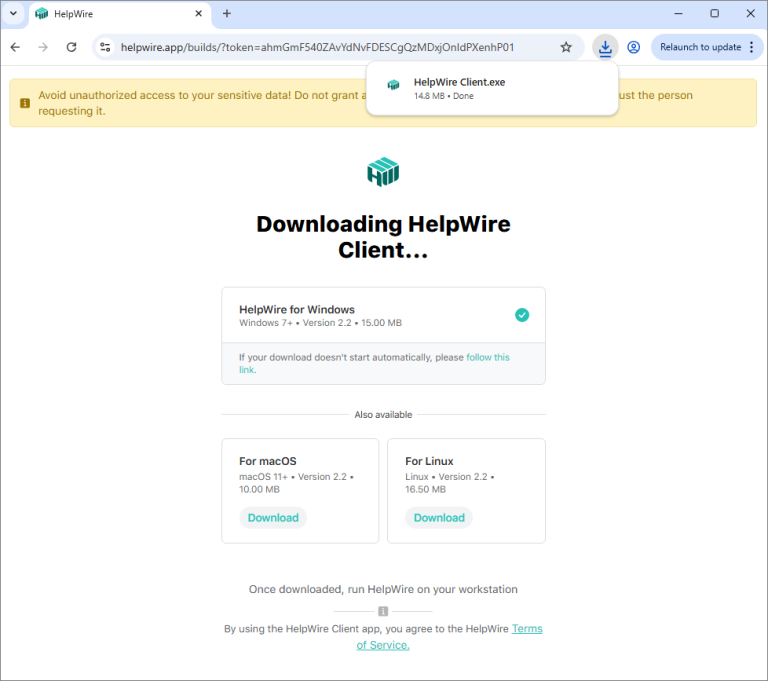The width and height of the screenshot is (768, 681).
Task: Click the 'For macOS' heading
Action: click(x=267, y=461)
